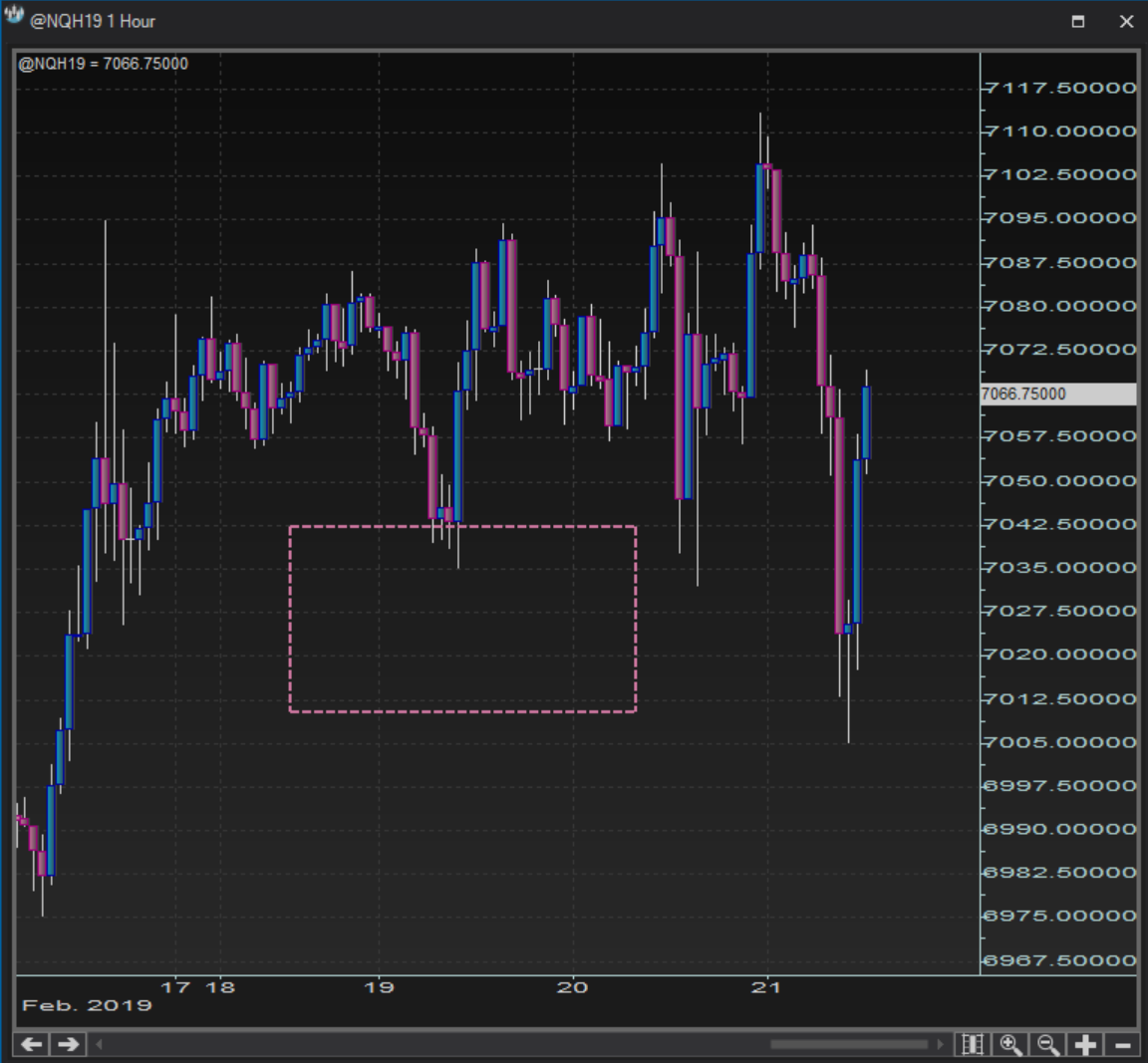
Task: Close the @NQH19 1 Hour window
Action: click(1127, 21)
